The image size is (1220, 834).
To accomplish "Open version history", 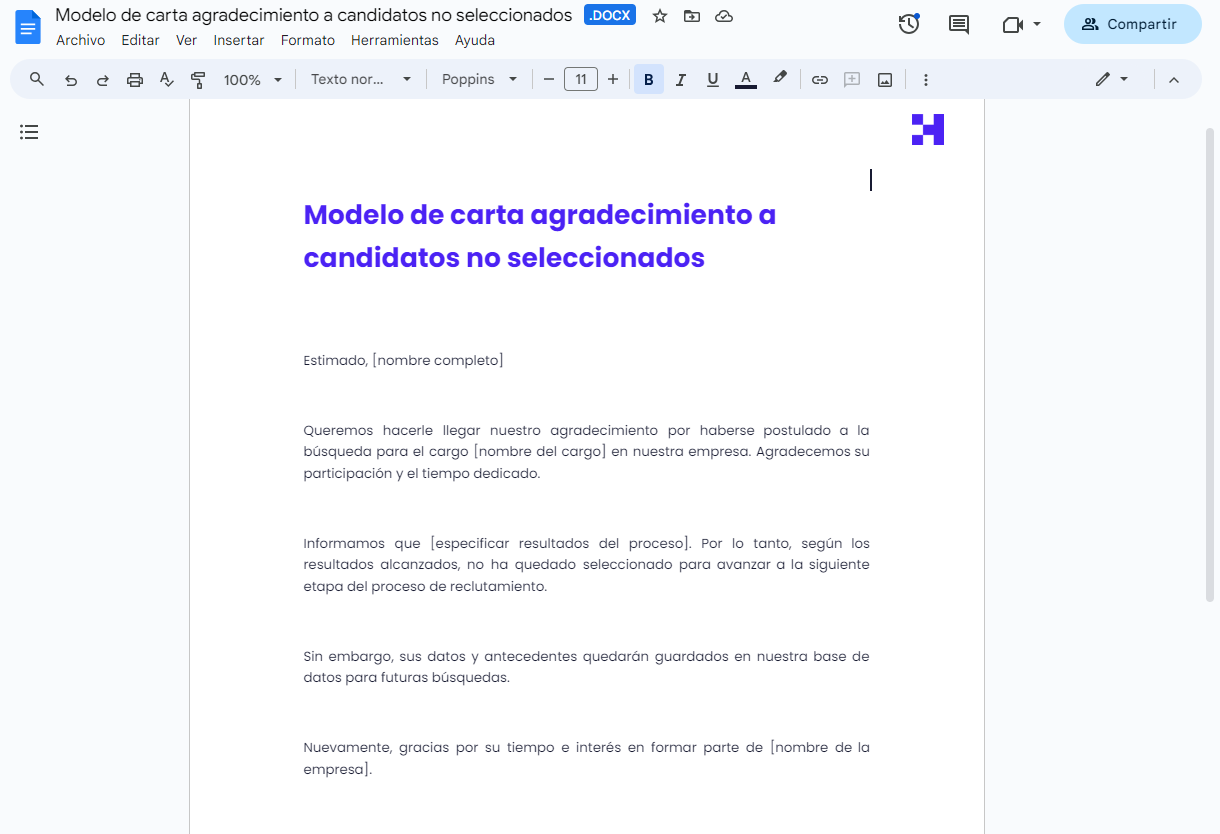I will [909, 23].
